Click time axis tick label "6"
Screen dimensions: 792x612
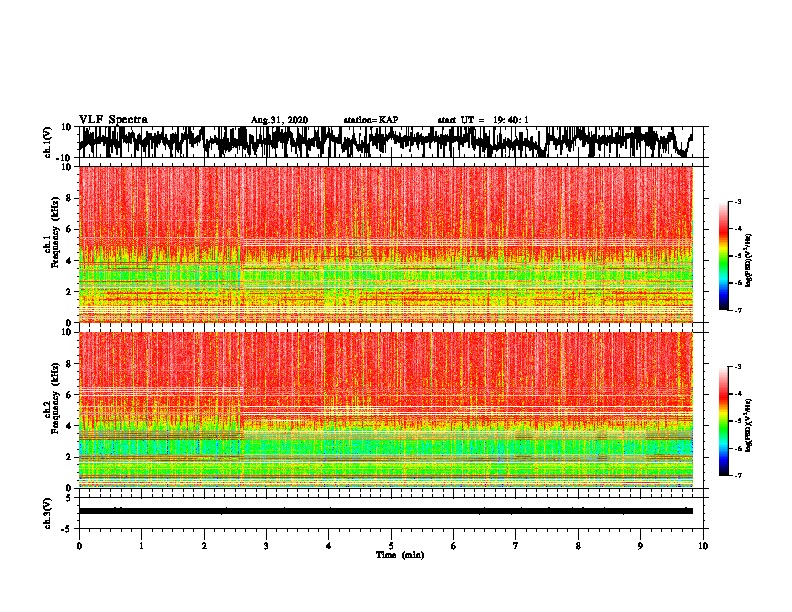click(x=454, y=546)
